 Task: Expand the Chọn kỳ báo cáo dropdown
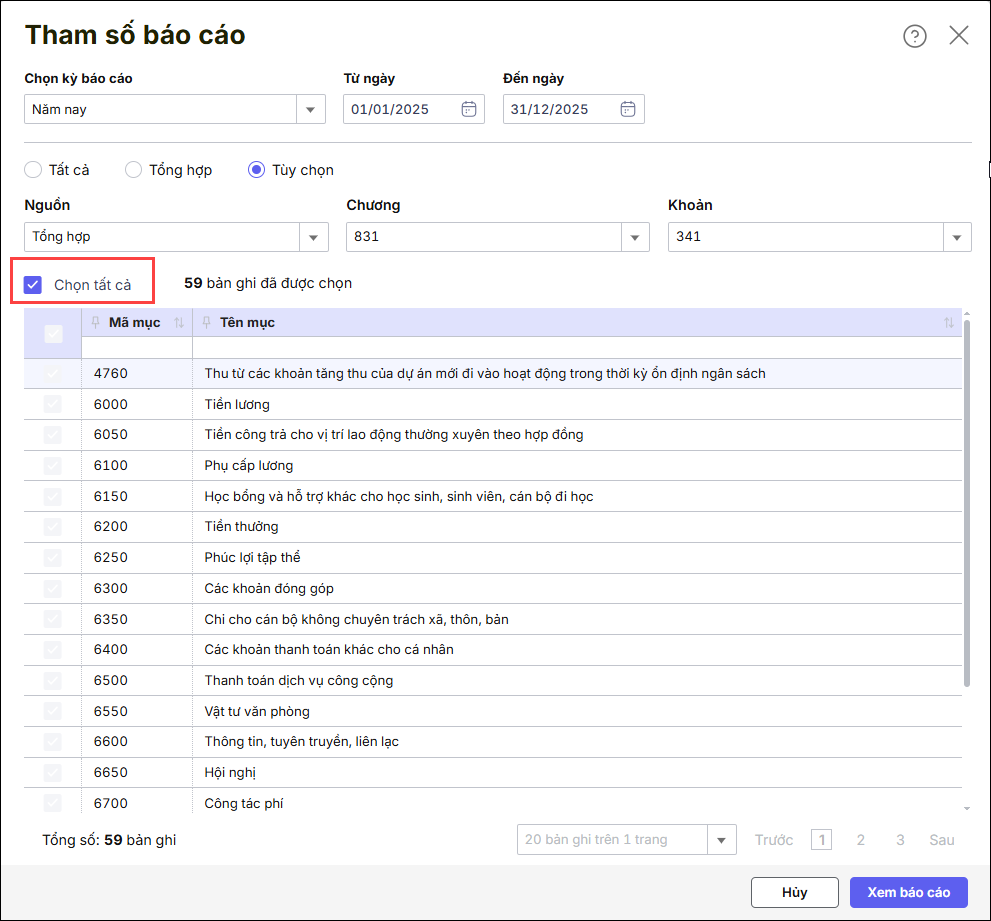pyautogui.click(x=310, y=109)
